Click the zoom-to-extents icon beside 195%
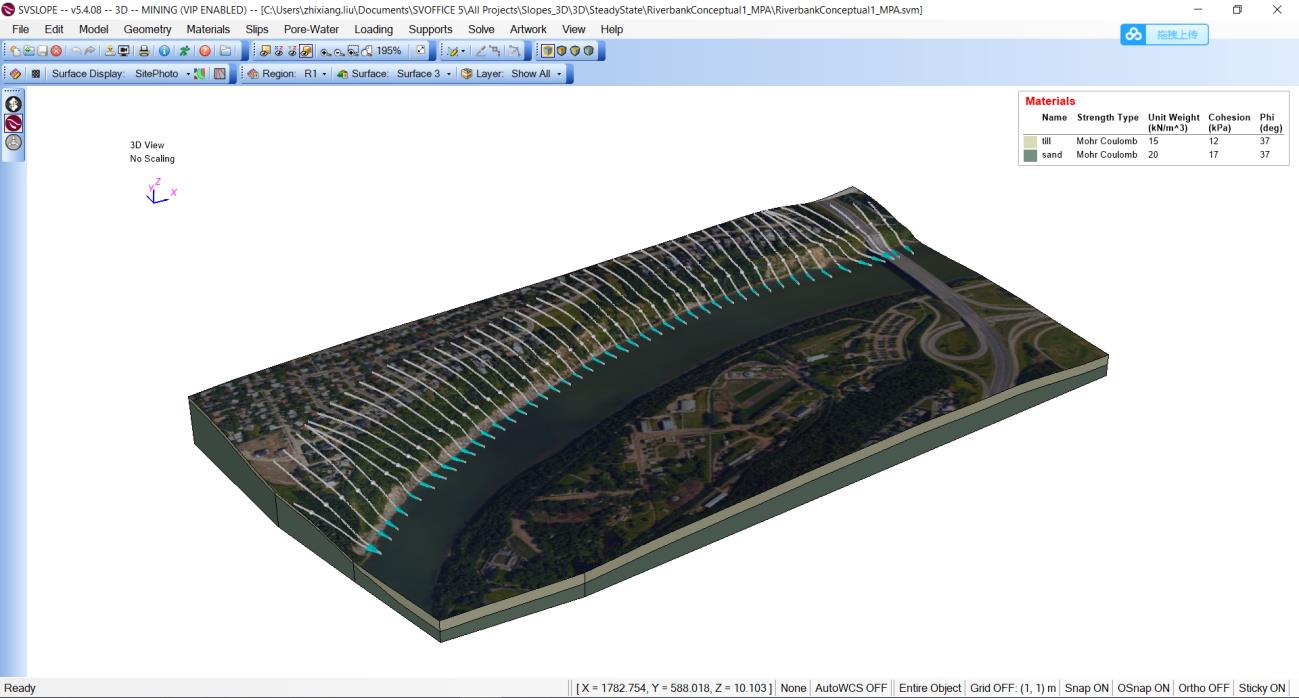Viewport: 1299px width, 698px height. [420, 51]
